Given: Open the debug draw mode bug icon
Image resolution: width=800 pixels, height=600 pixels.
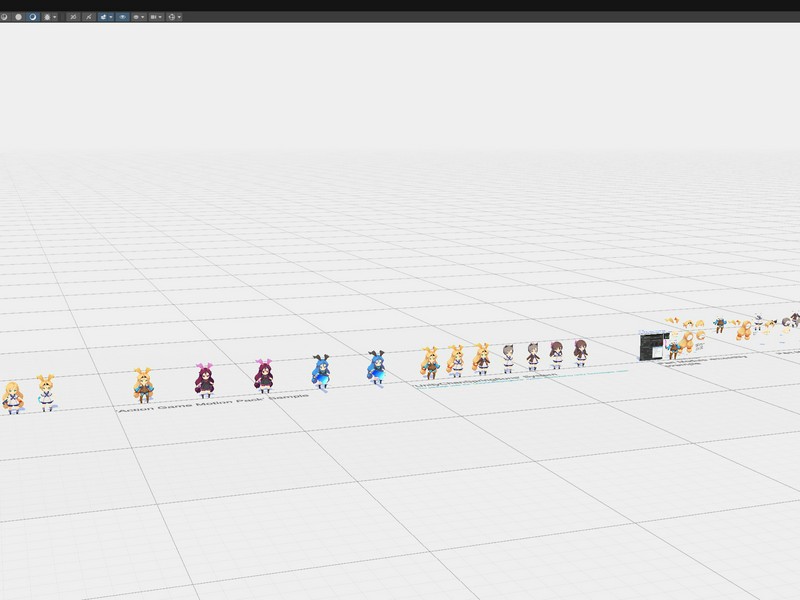Looking at the screenshot, I should (x=47, y=17).
